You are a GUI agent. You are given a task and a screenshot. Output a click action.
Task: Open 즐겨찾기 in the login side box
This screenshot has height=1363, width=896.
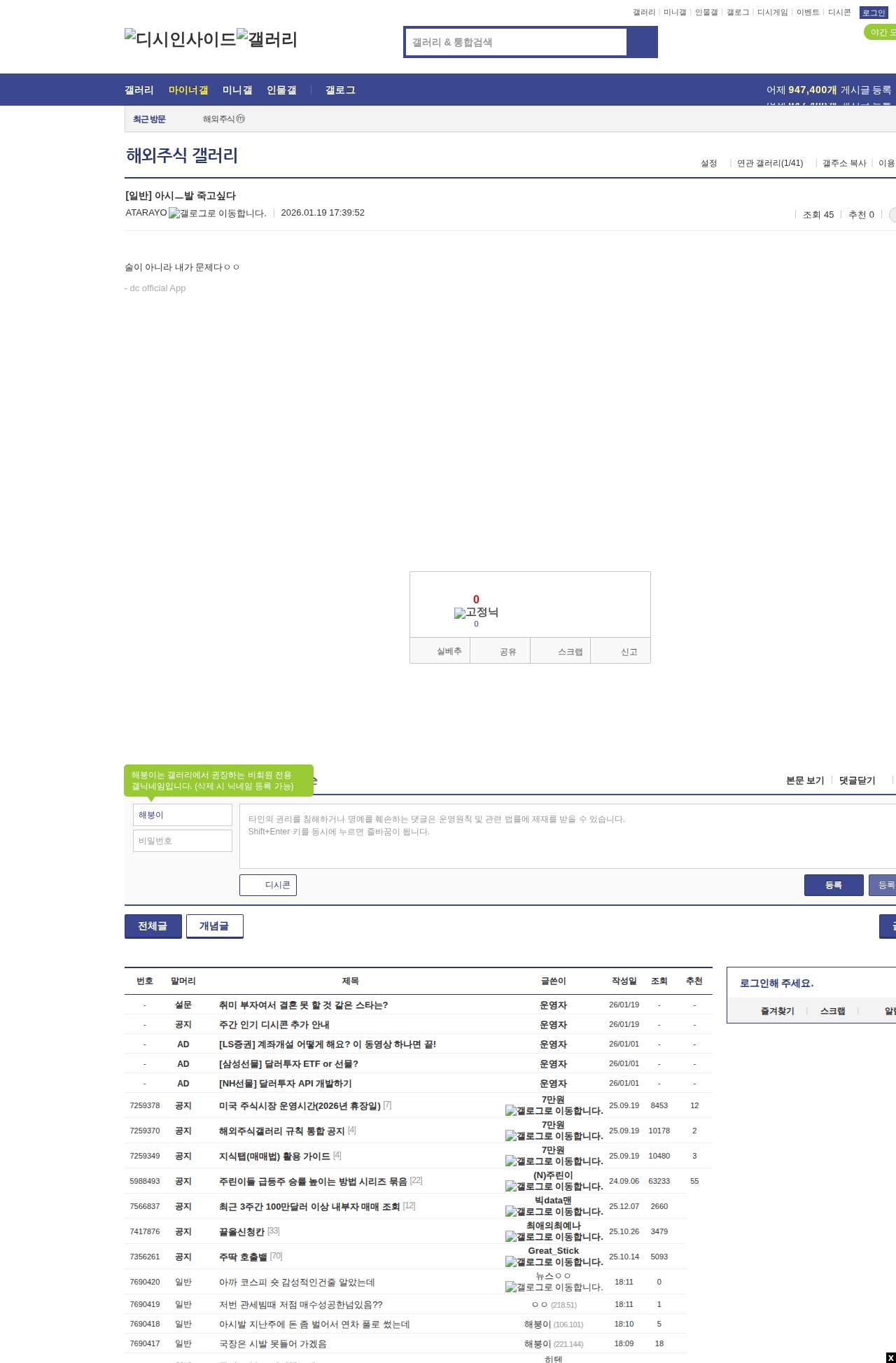(778, 1011)
